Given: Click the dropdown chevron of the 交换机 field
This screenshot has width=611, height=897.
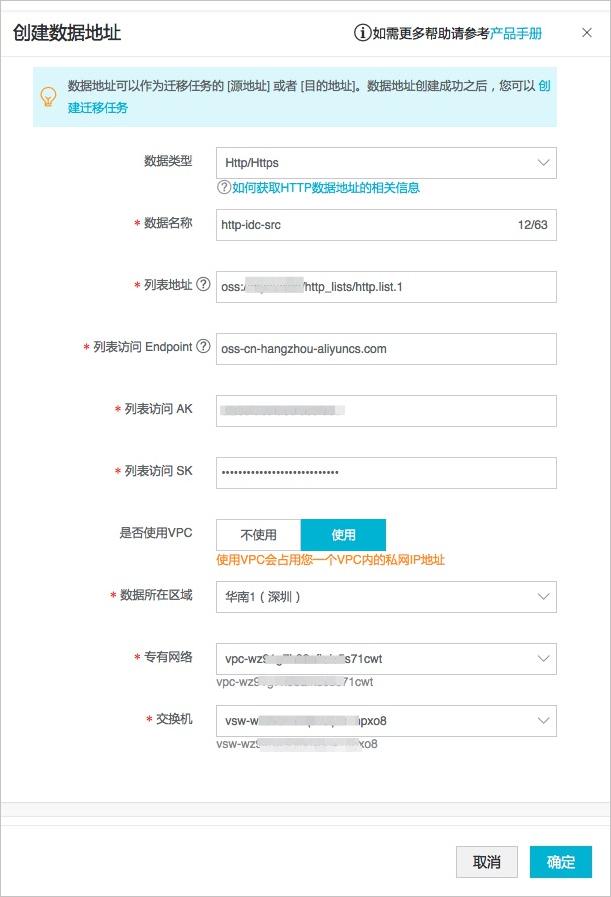Looking at the screenshot, I should click(544, 721).
